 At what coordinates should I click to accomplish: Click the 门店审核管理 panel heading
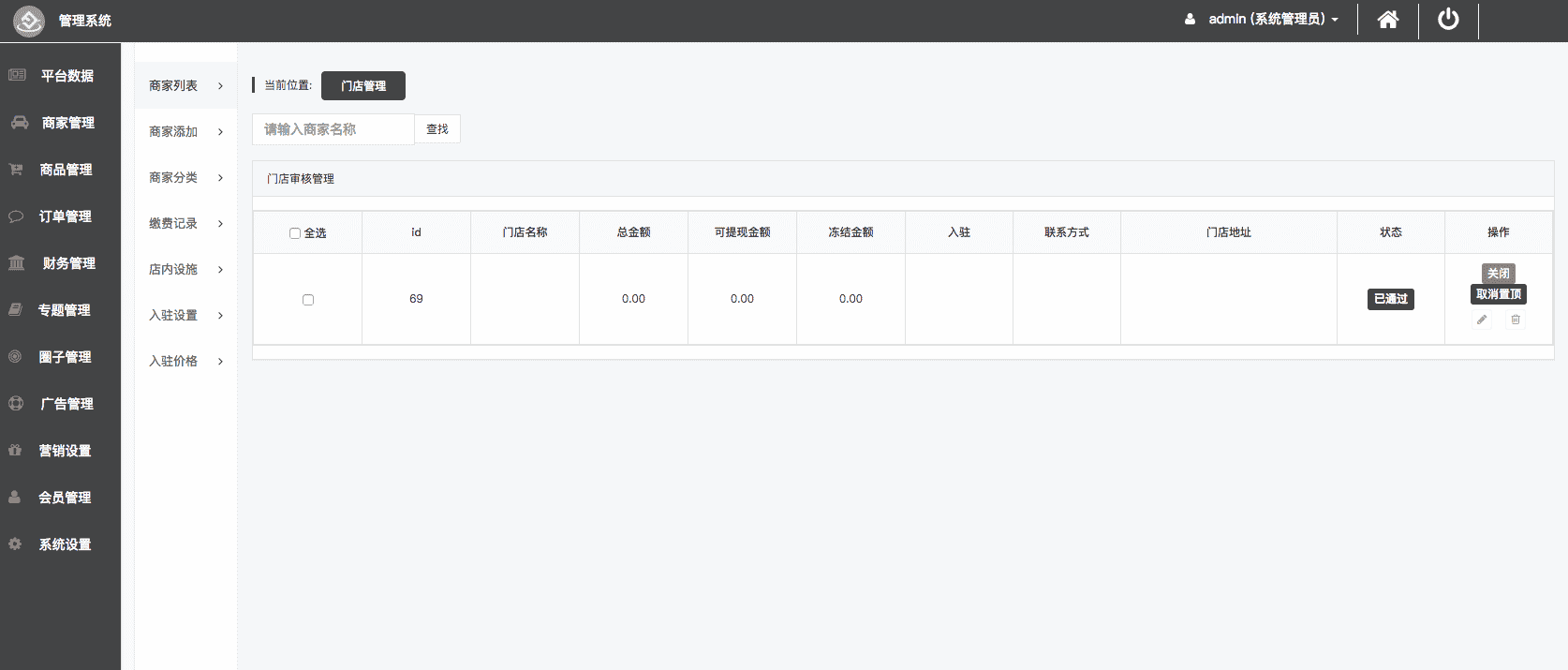[301, 179]
